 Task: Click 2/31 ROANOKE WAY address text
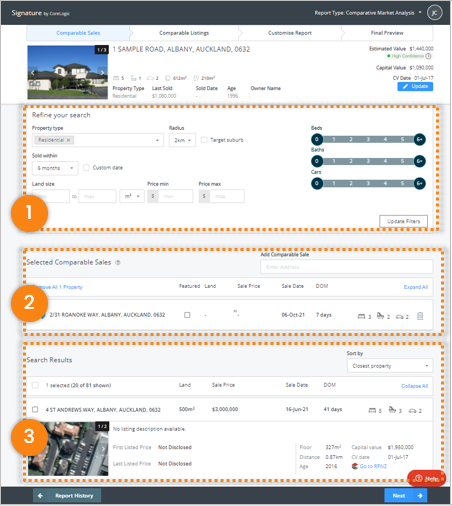click(107, 315)
